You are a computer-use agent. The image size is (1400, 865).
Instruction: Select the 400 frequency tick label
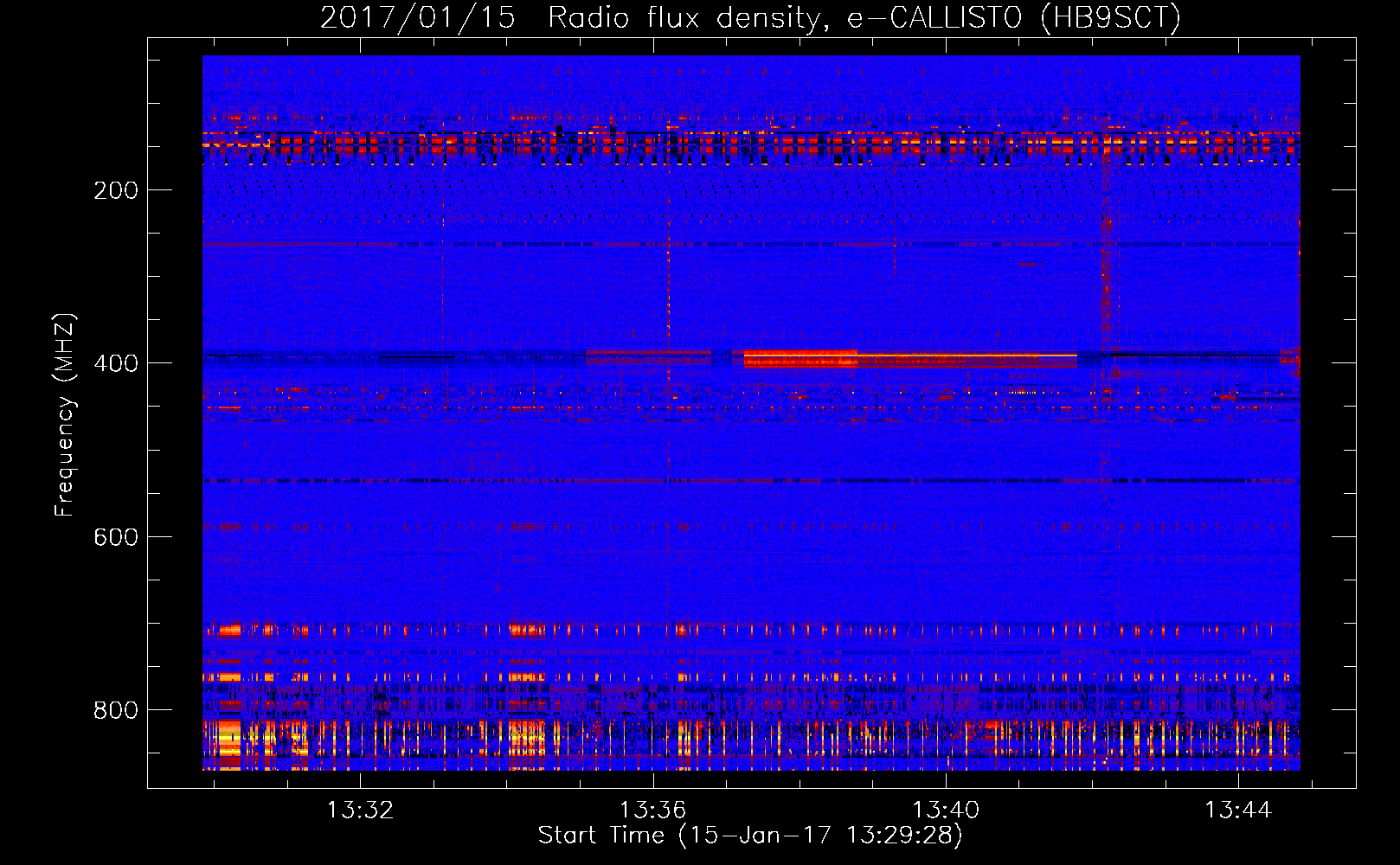point(116,363)
